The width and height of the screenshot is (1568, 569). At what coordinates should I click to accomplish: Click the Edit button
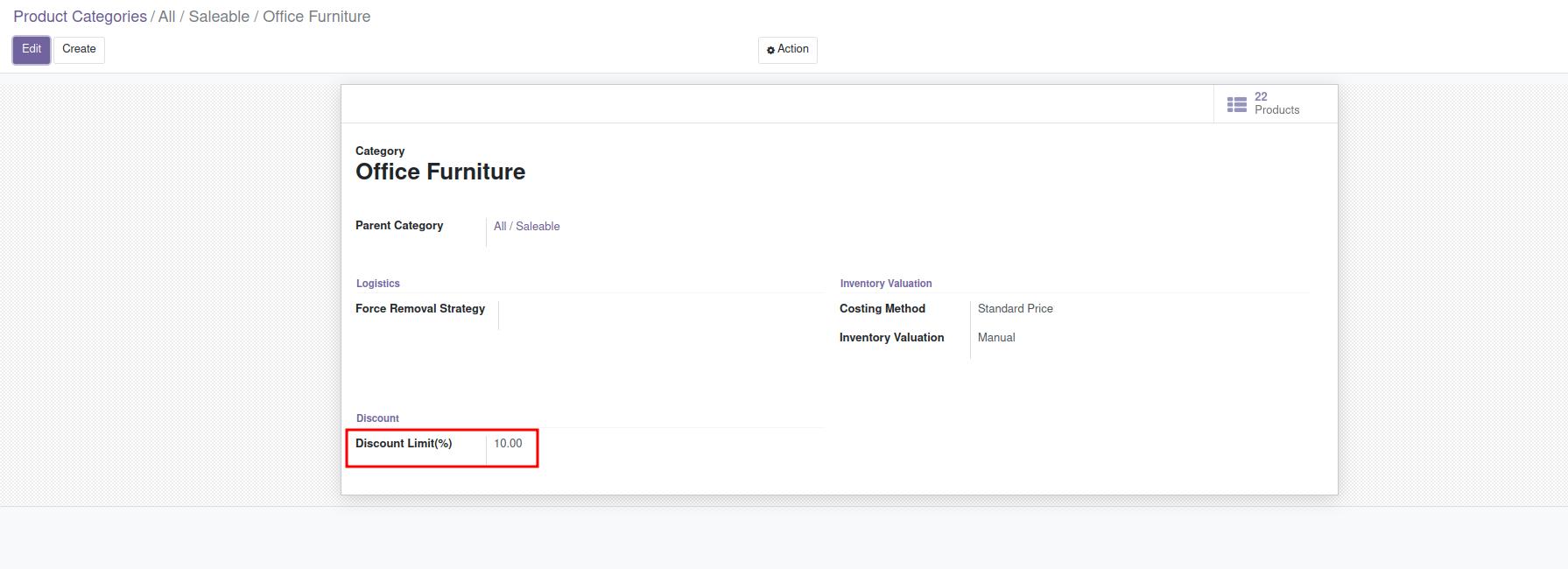pos(32,50)
